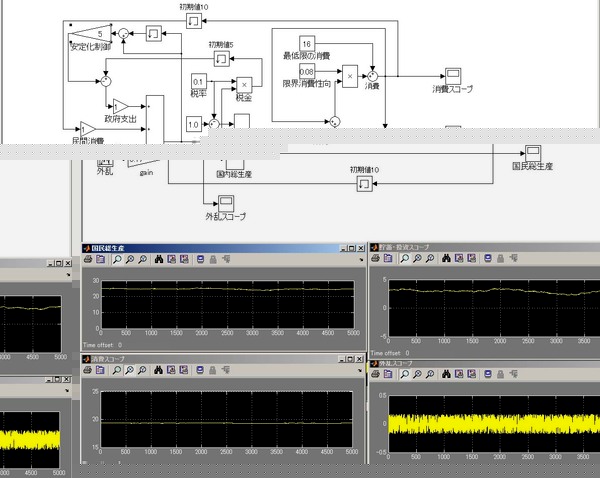Save axes settings in 国民総生産 scope

(x=171, y=258)
